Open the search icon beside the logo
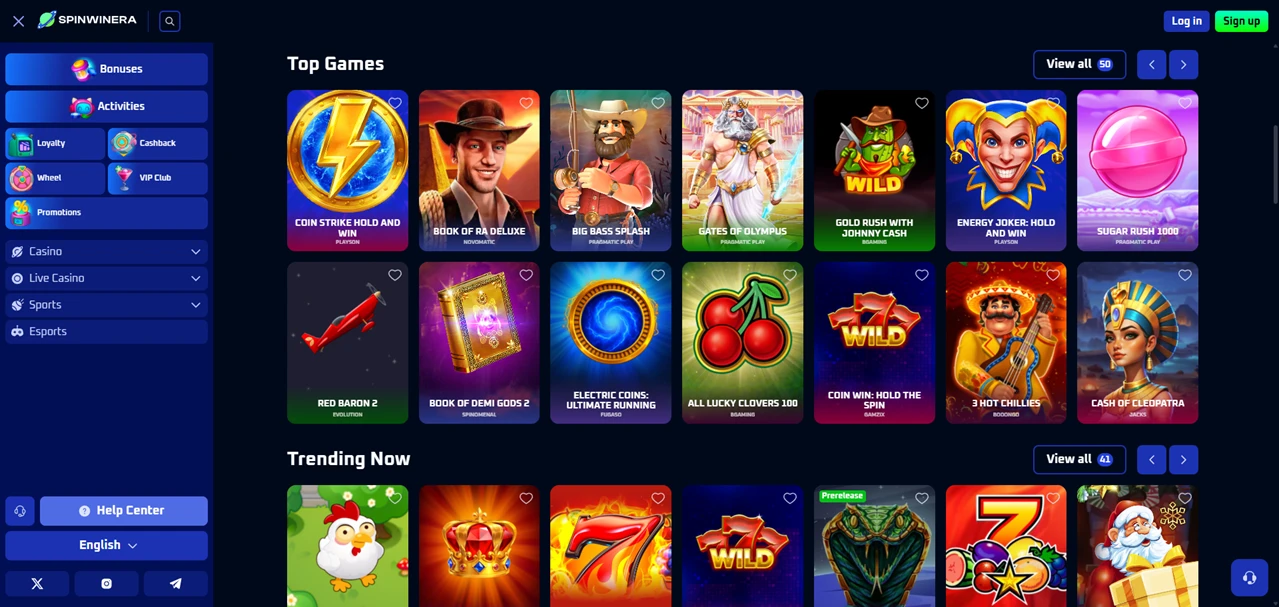This screenshot has height=607, width=1279. click(x=170, y=21)
